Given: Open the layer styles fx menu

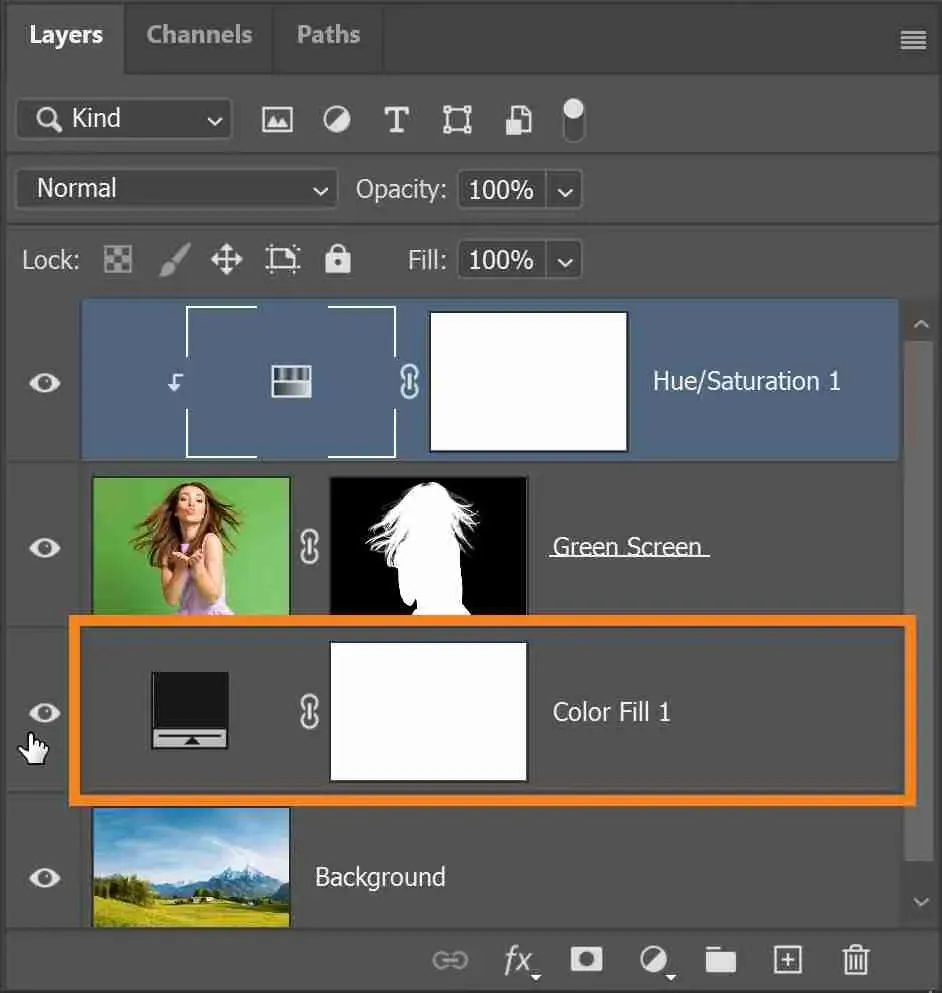Looking at the screenshot, I should [518, 961].
